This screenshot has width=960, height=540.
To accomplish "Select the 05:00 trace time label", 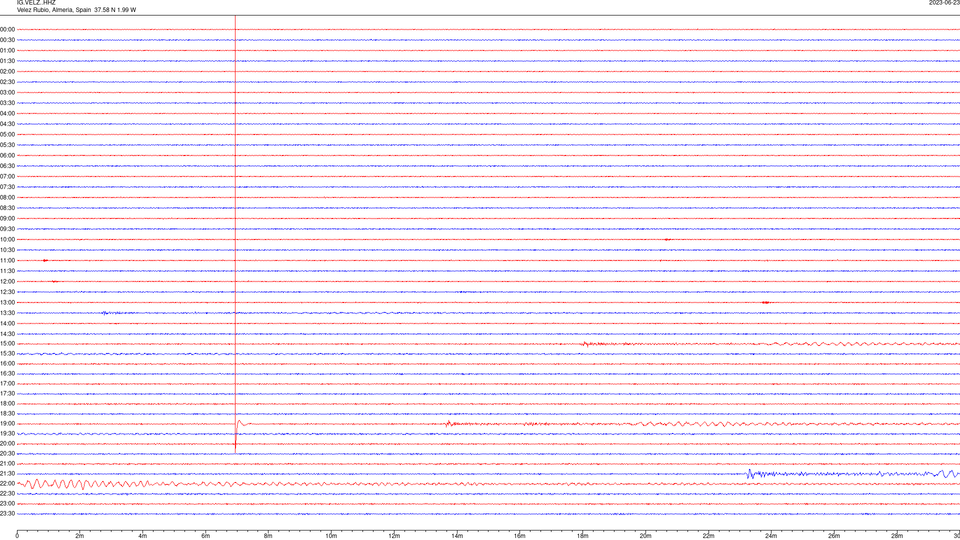I will click(x=7, y=135).
